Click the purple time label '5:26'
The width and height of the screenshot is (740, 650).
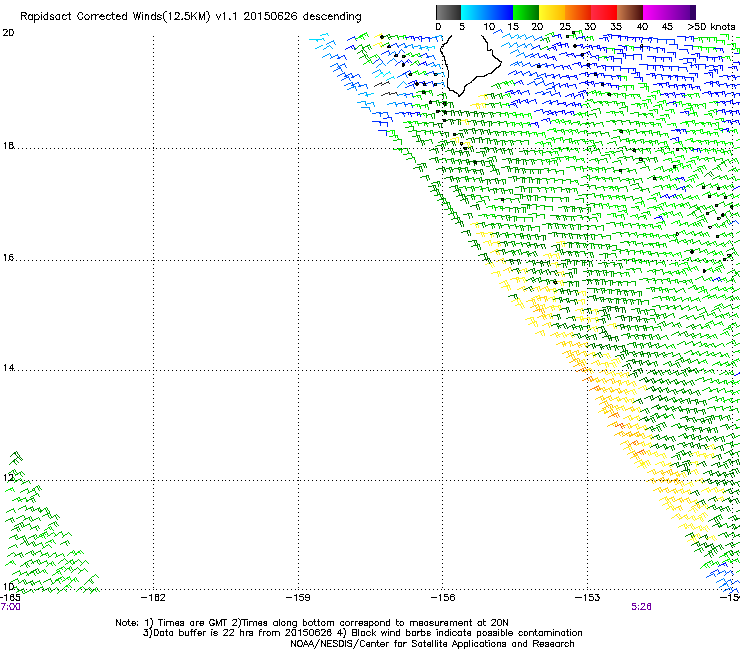tap(641, 607)
